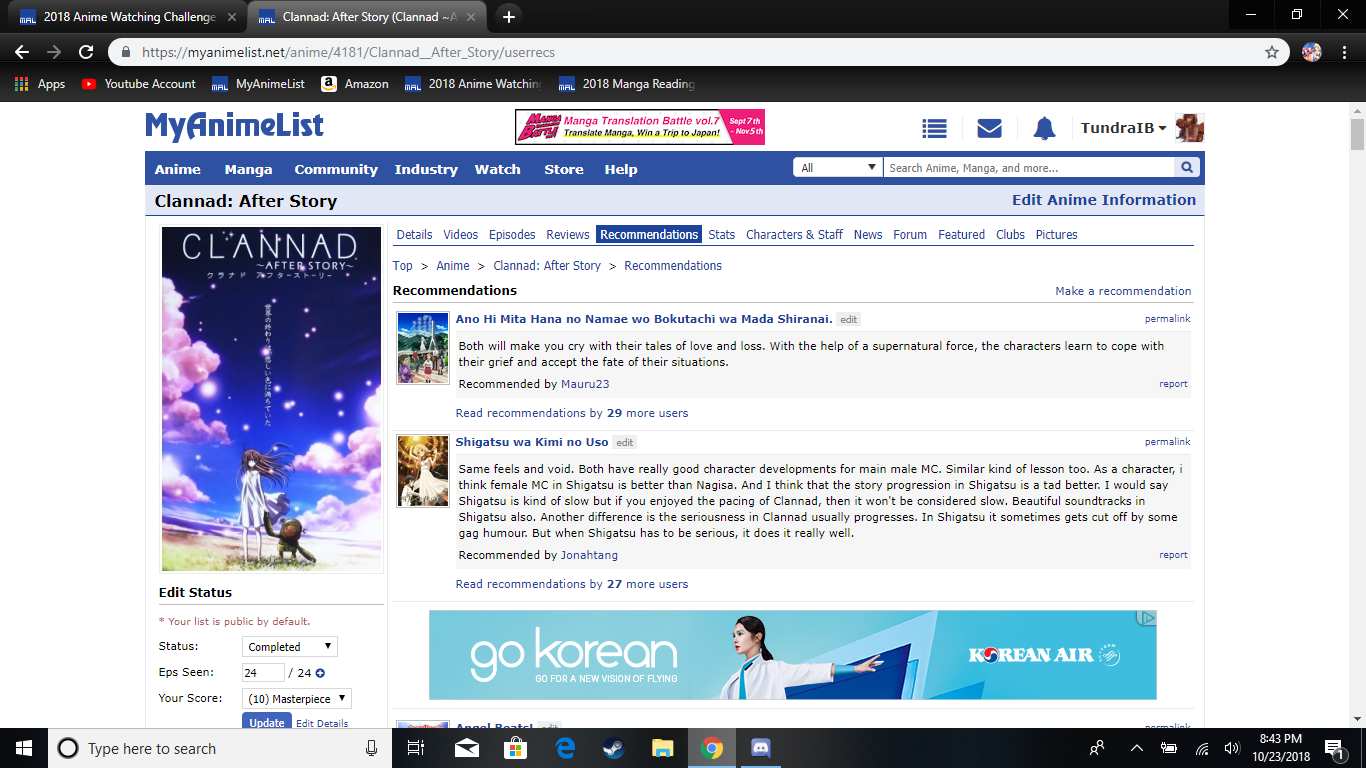Viewport: 1366px width, 768px height.
Task: Click the Eps Seen input field
Action: point(263,673)
